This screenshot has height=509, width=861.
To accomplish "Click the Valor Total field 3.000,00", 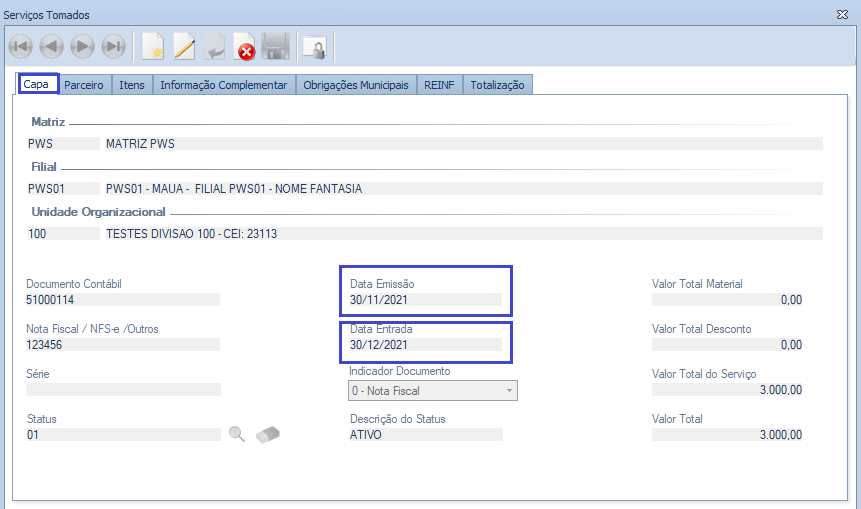I will point(727,434).
